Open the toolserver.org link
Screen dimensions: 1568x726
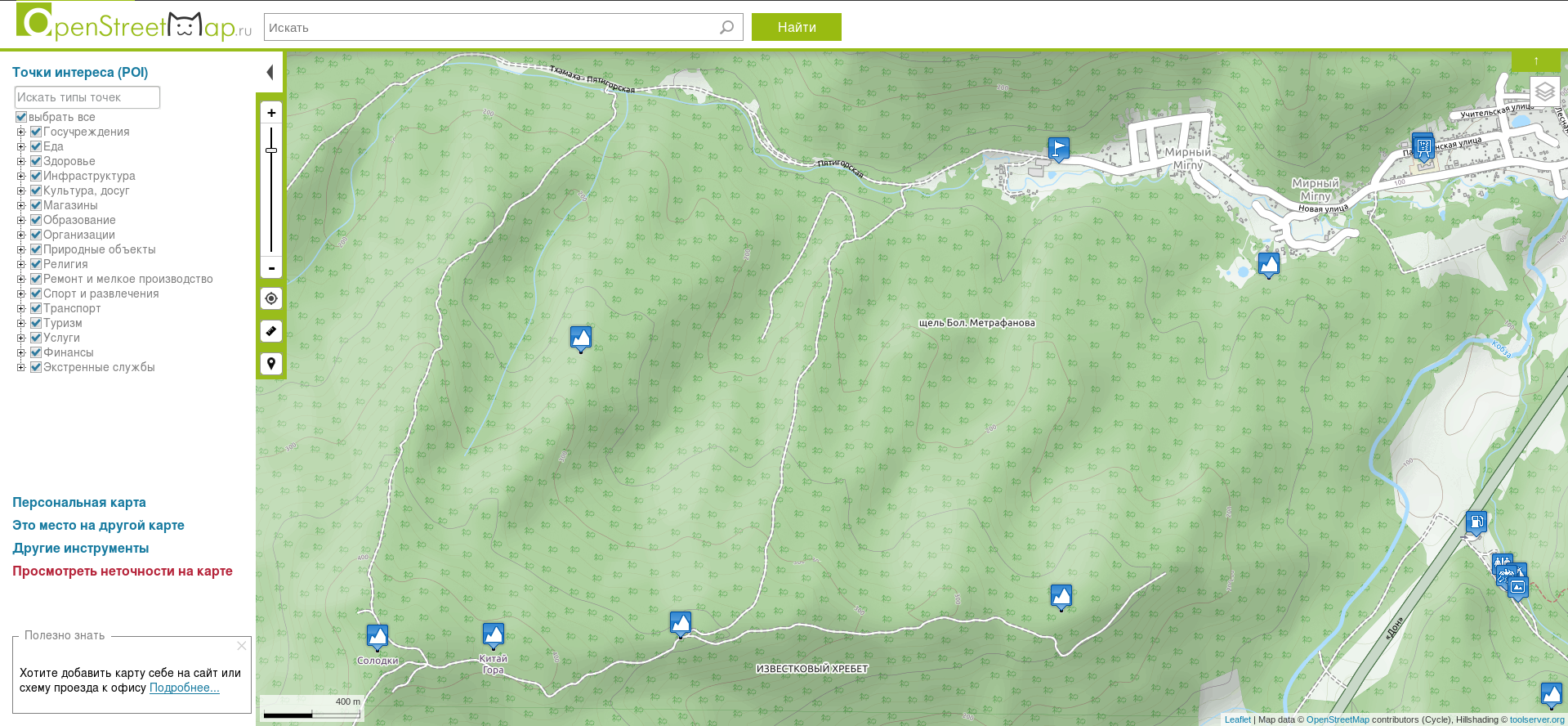click(1537, 719)
